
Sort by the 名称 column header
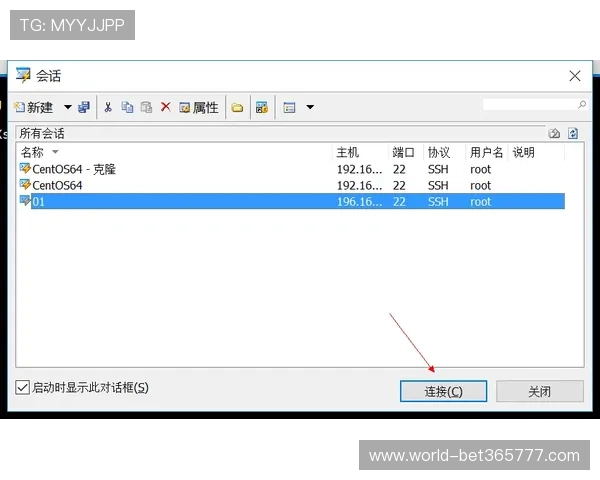click(32, 152)
